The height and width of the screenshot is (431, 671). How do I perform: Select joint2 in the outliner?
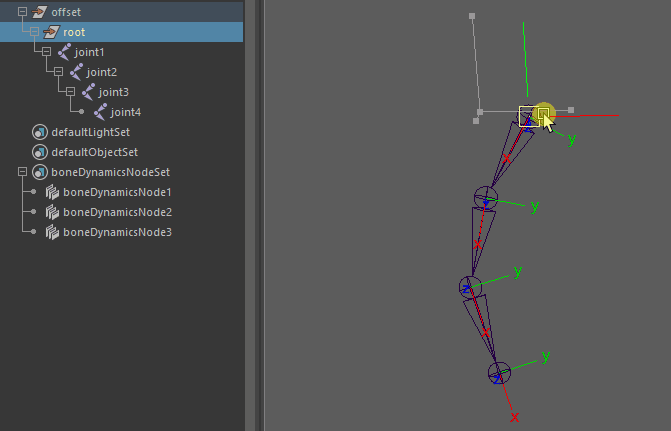click(x=101, y=72)
